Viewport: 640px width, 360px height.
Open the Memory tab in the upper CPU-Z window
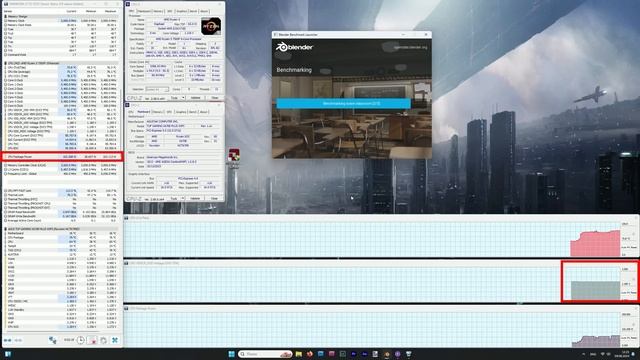point(158,11)
